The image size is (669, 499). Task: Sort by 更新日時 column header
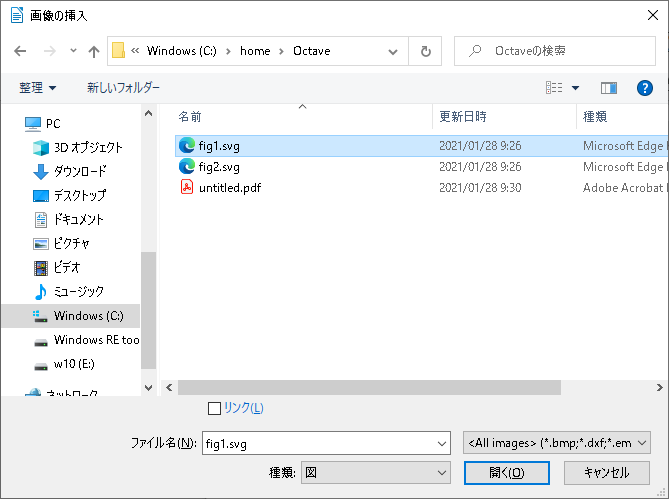463,117
